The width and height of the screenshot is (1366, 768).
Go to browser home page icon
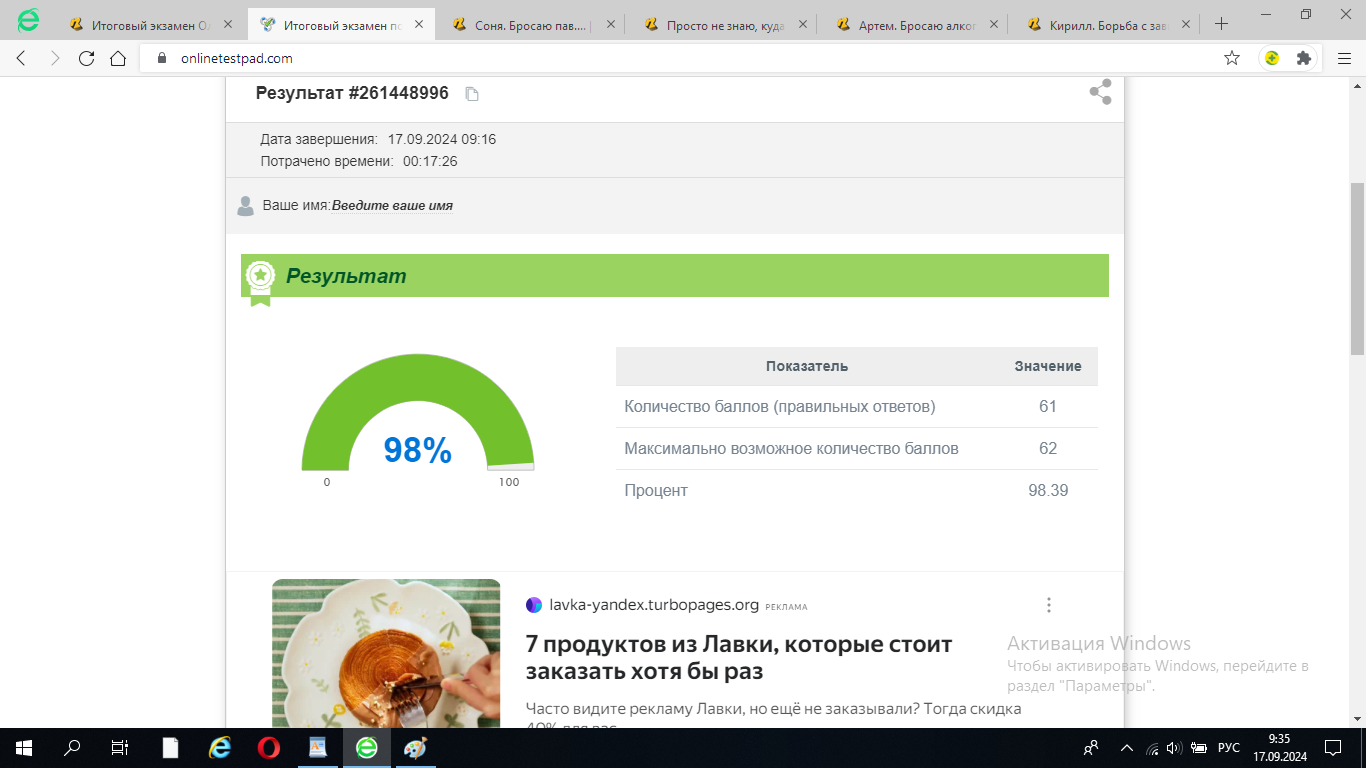pos(118,58)
